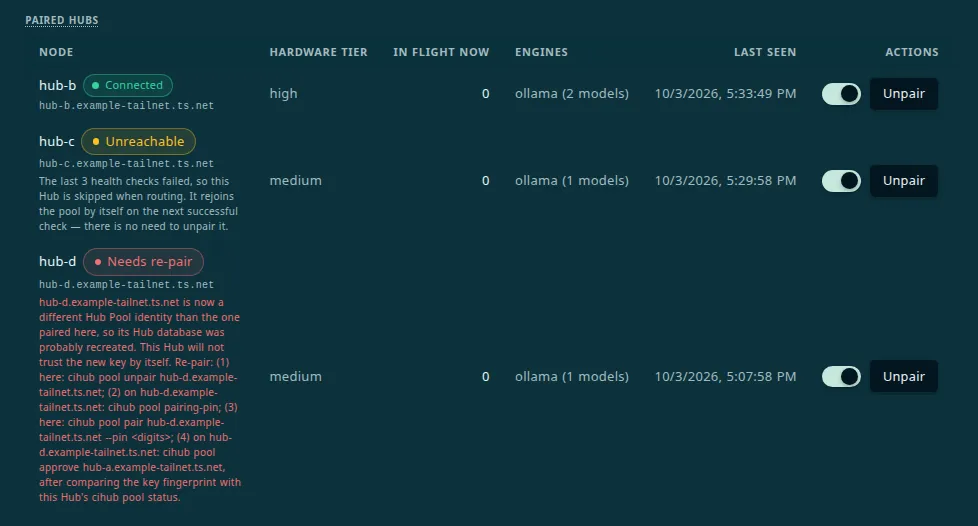Click hub-d's 'ollama (1 models)' entry

[x=572, y=376]
